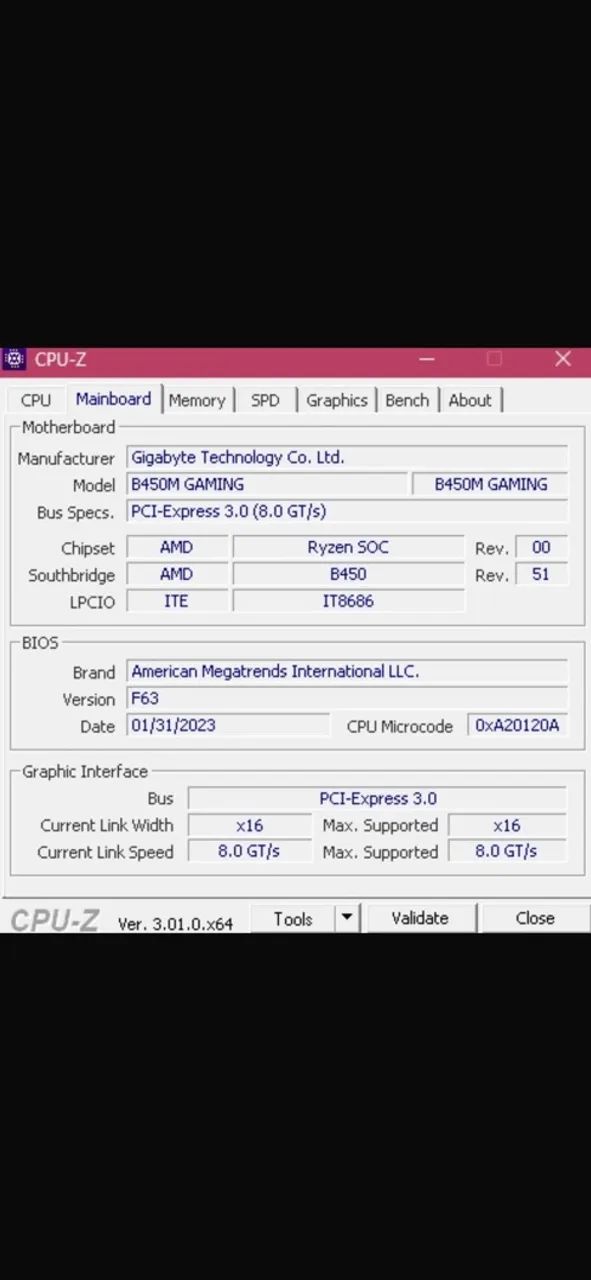Click the BIOS Date value 01/31/2023

coord(228,725)
